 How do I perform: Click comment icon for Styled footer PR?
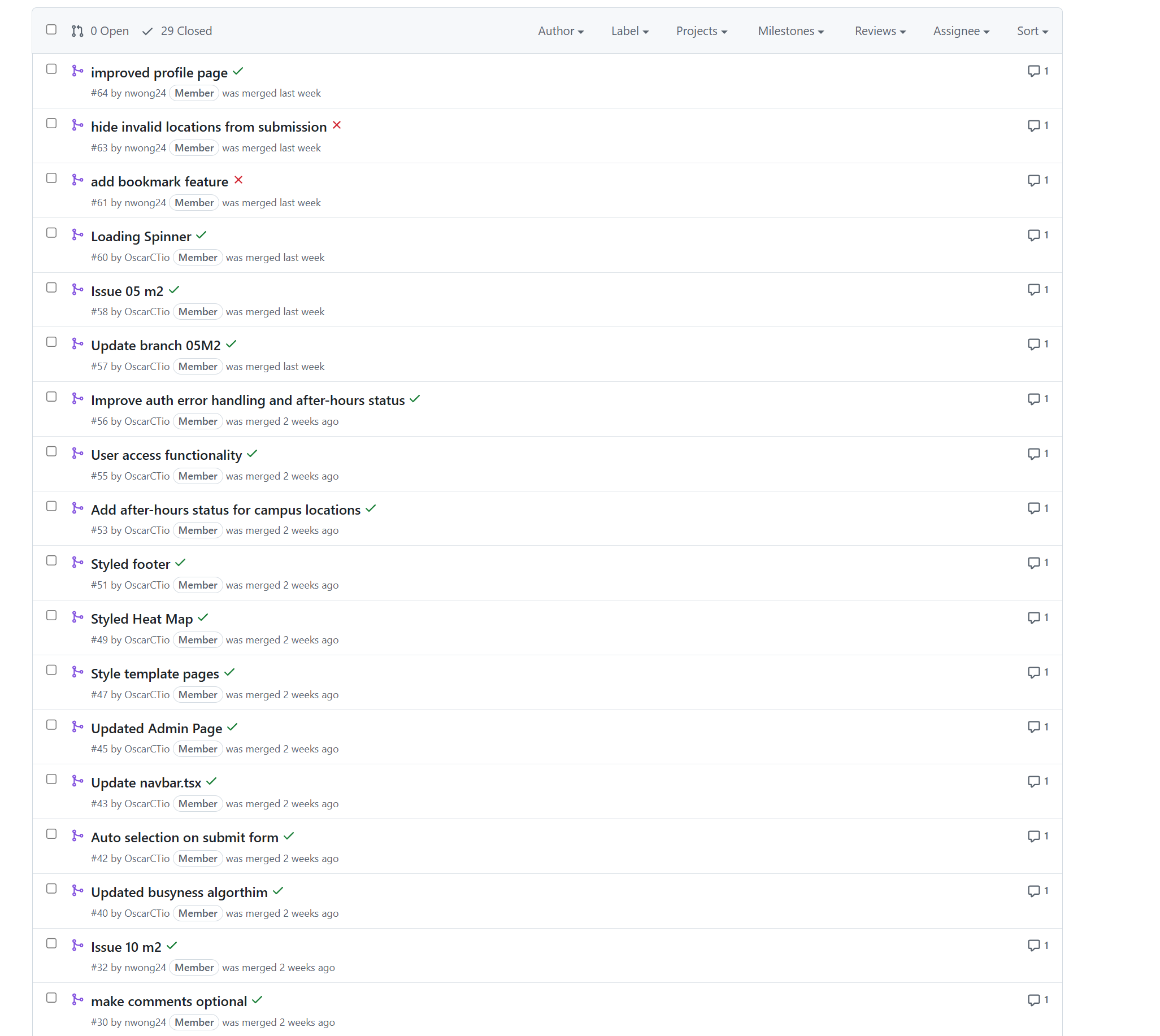1037,563
